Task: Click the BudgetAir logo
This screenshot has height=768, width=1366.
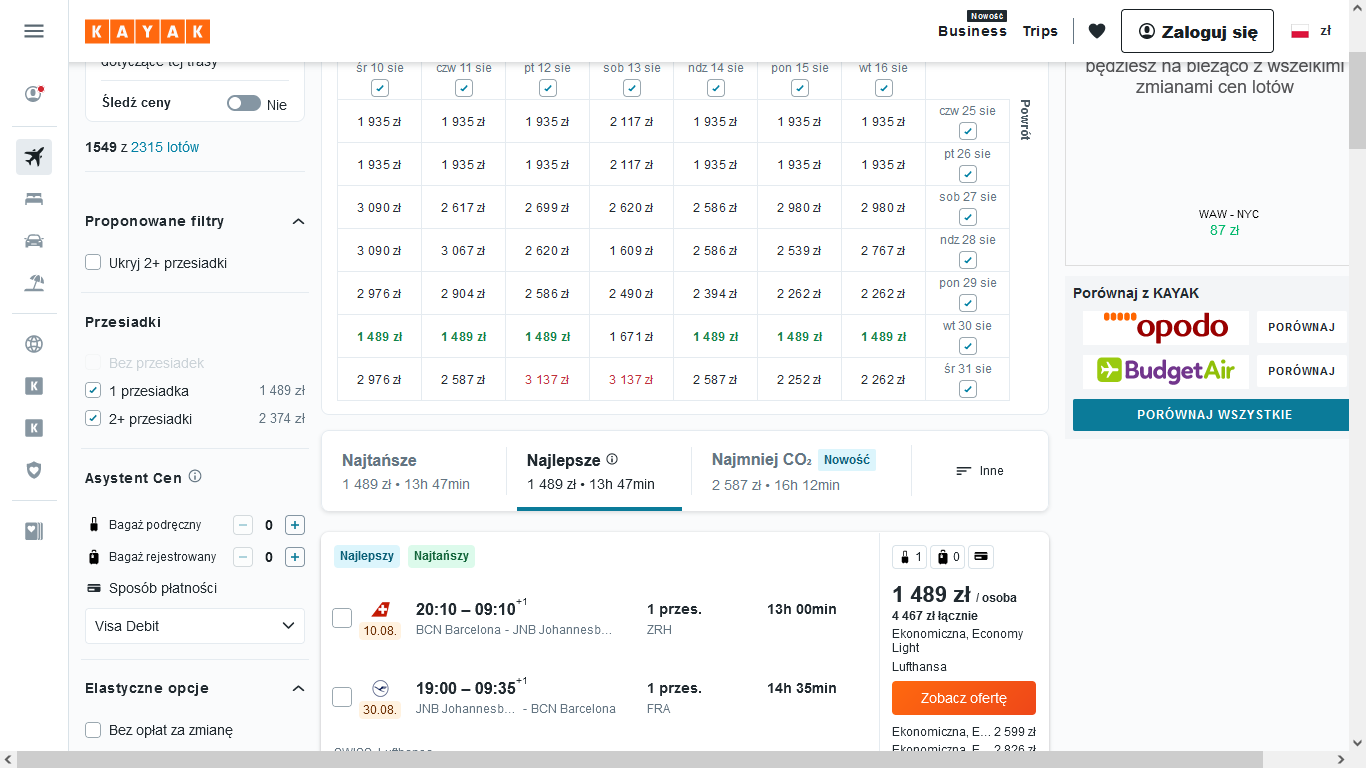Action: pyautogui.click(x=1166, y=371)
